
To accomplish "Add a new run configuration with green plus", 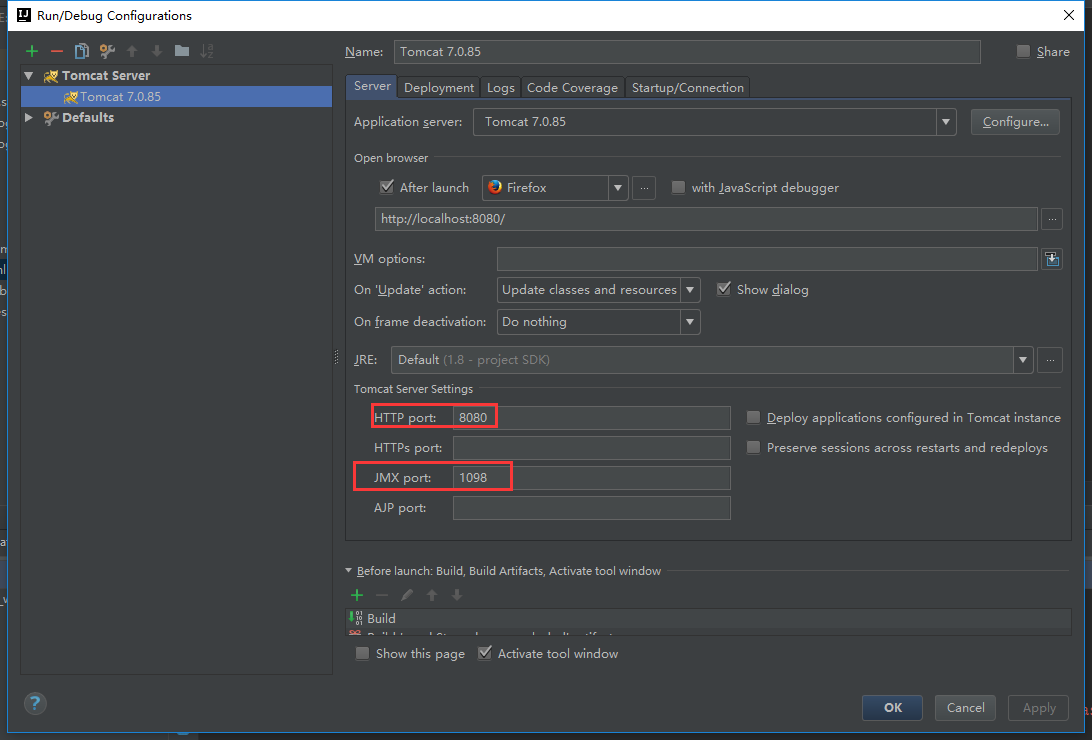I will [32, 51].
